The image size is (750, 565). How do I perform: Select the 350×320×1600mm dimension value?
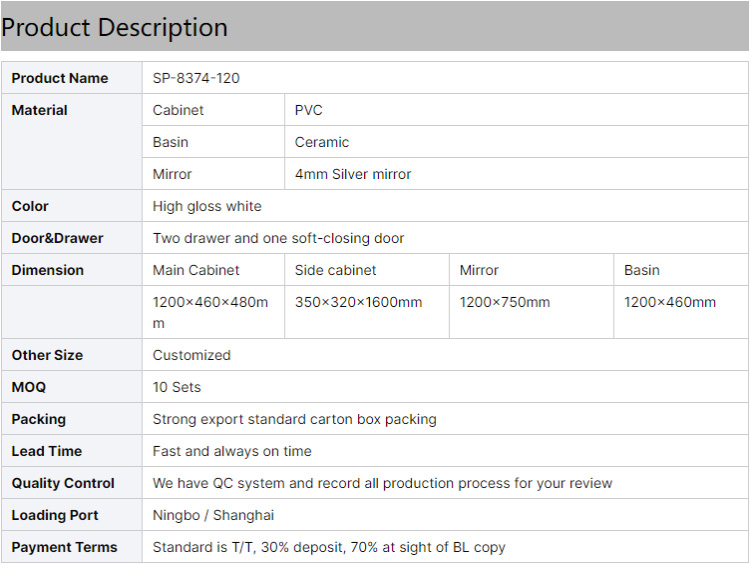pos(359,302)
